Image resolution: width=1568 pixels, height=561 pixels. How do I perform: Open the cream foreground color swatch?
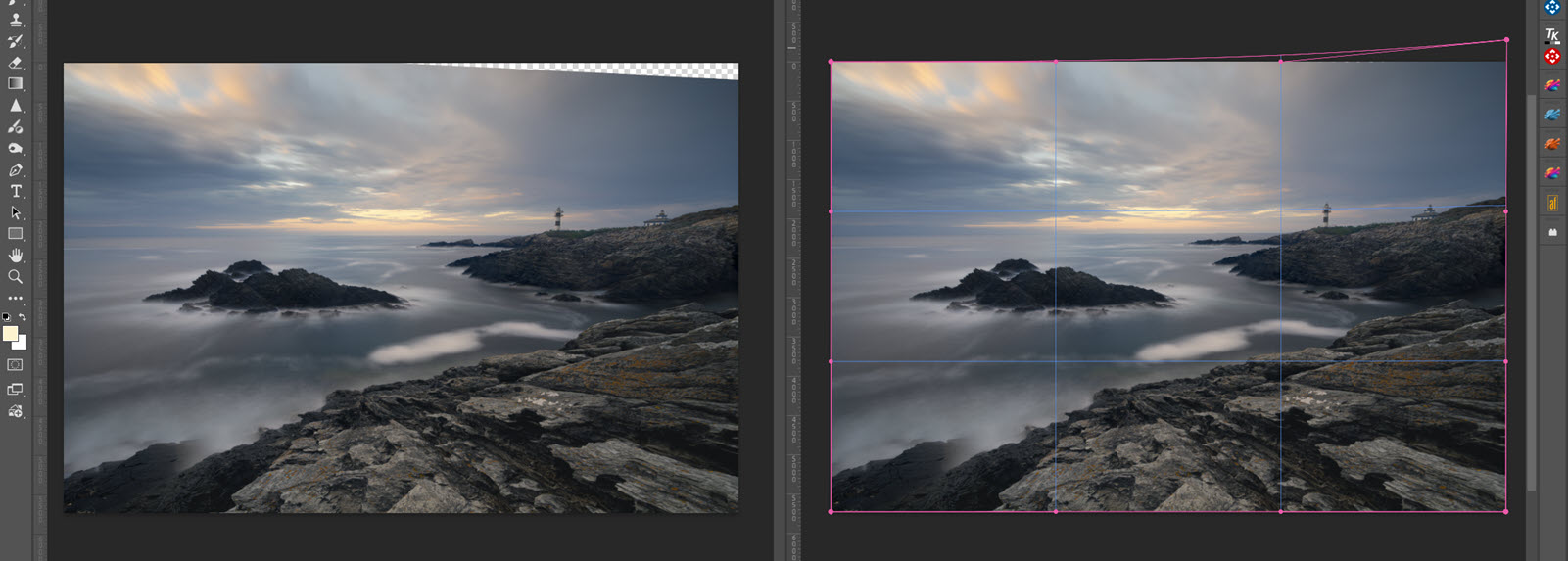pos(10,334)
